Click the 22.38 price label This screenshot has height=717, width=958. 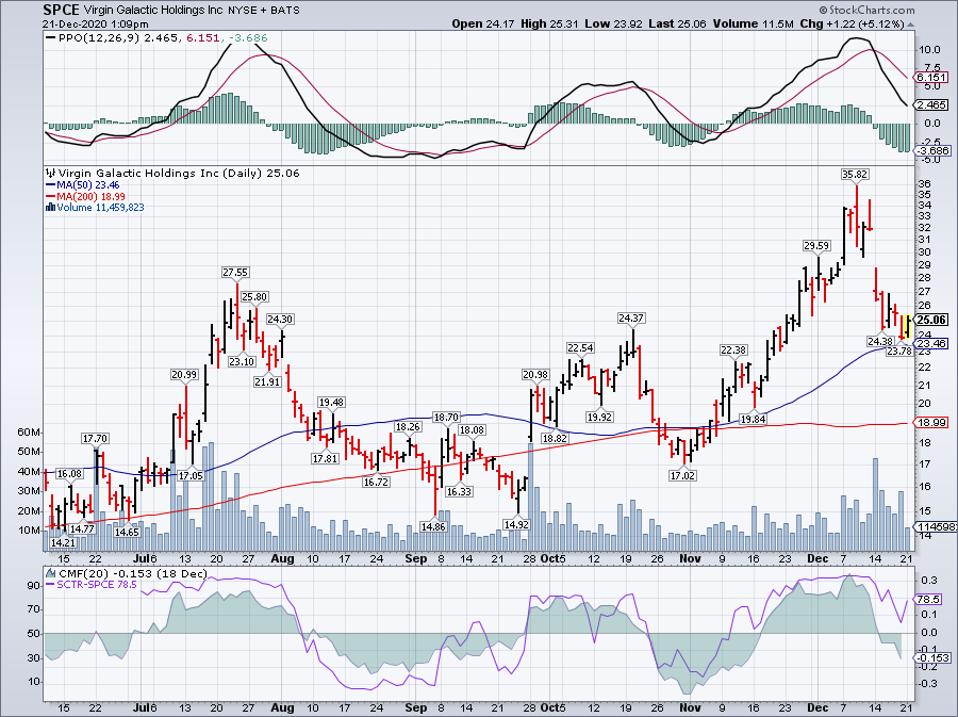[x=734, y=350]
